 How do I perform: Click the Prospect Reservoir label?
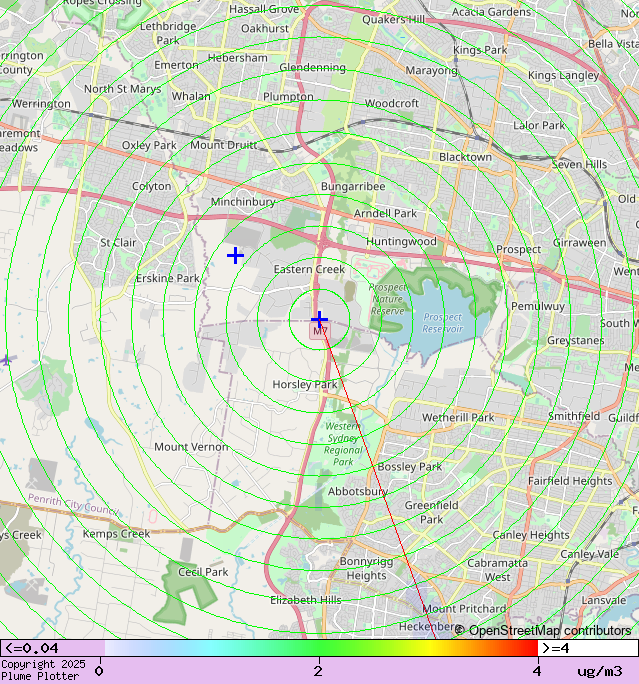[x=443, y=323]
